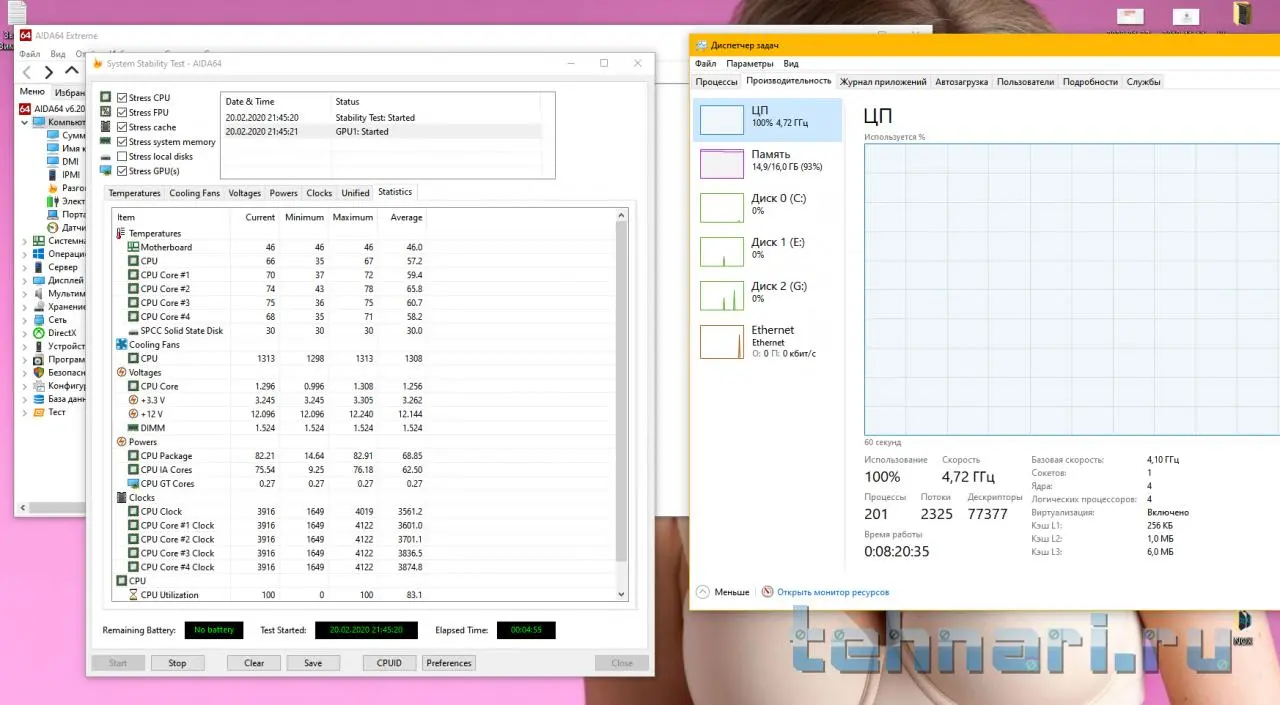
Task: Toggle the Stress CPU checkbox
Action: (x=122, y=98)
